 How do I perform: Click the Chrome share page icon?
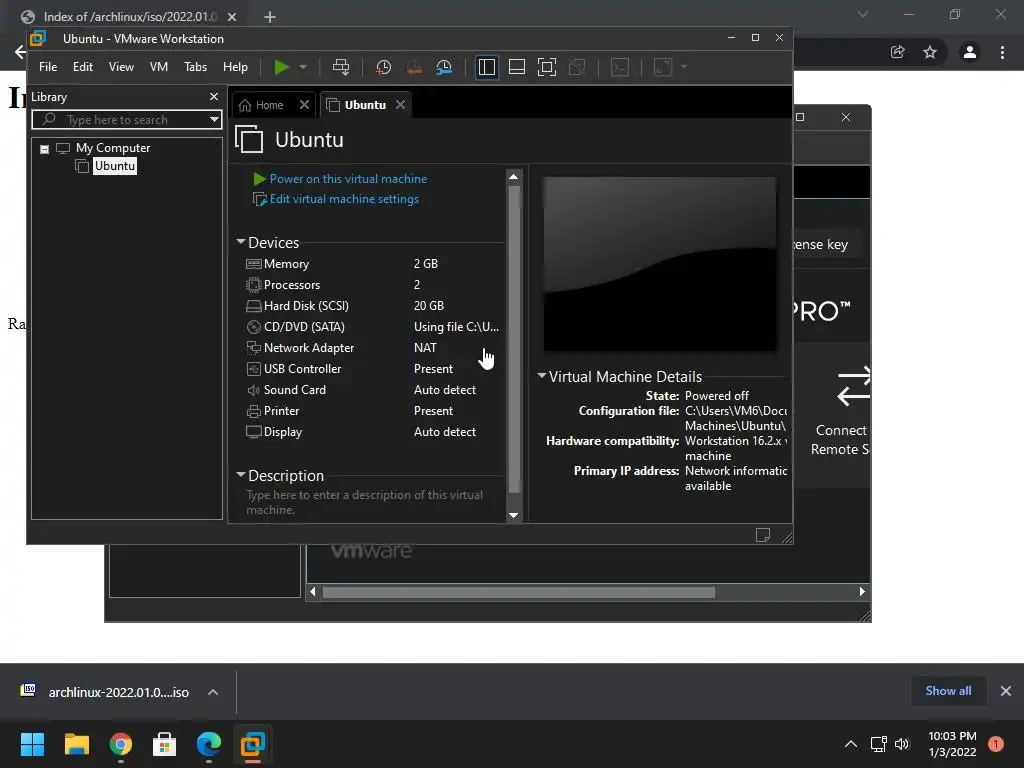[x=898, y=52]
